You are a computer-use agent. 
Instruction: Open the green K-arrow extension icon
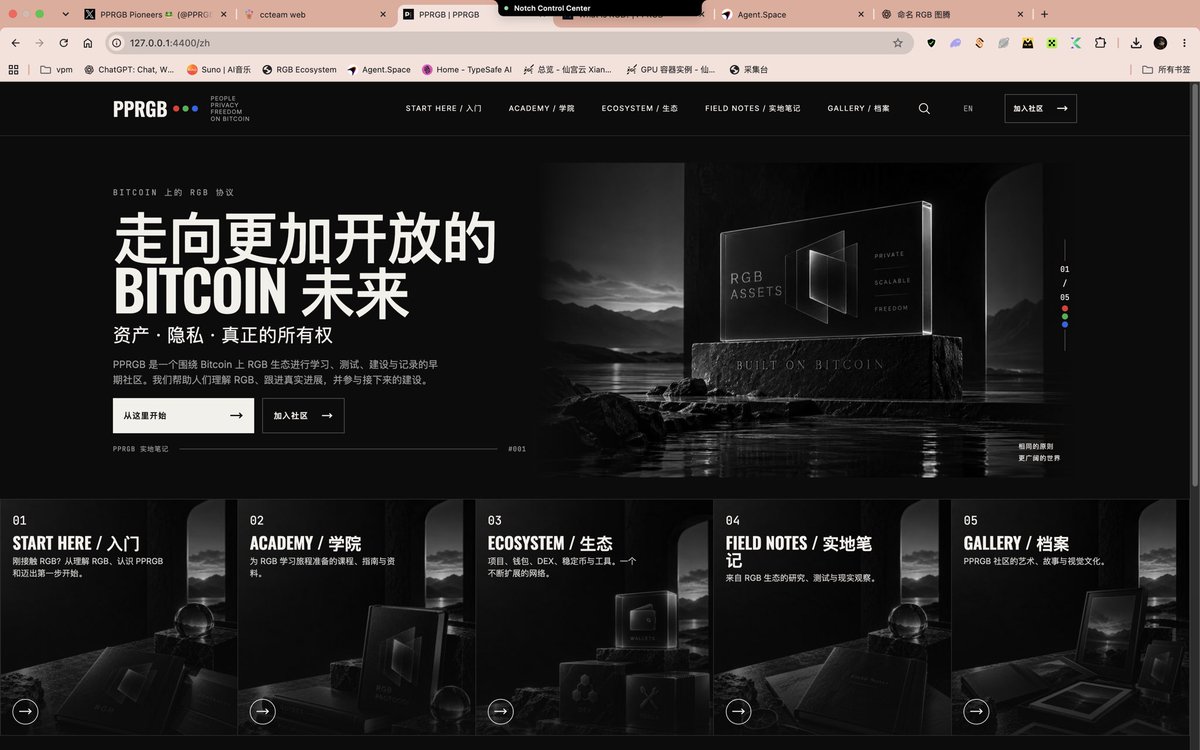(x=1076, y=43)
